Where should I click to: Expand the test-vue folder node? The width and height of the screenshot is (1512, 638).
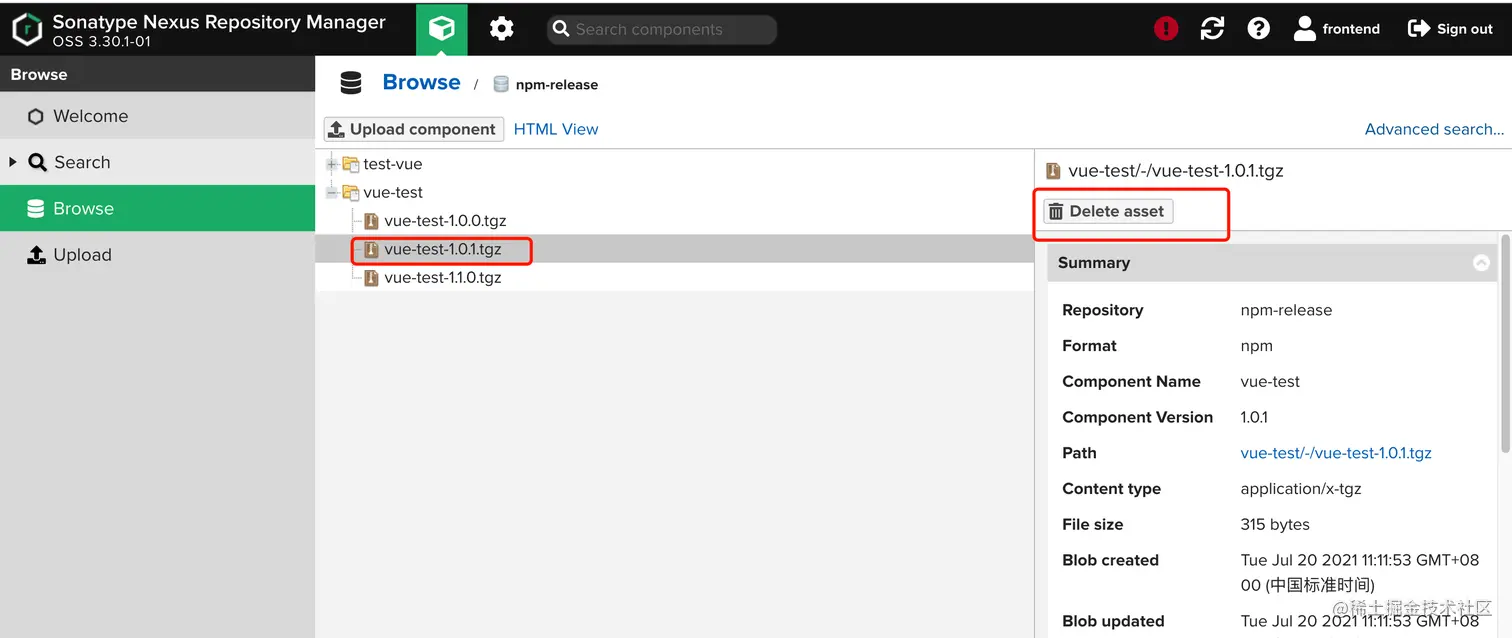(x=332, y=164)
